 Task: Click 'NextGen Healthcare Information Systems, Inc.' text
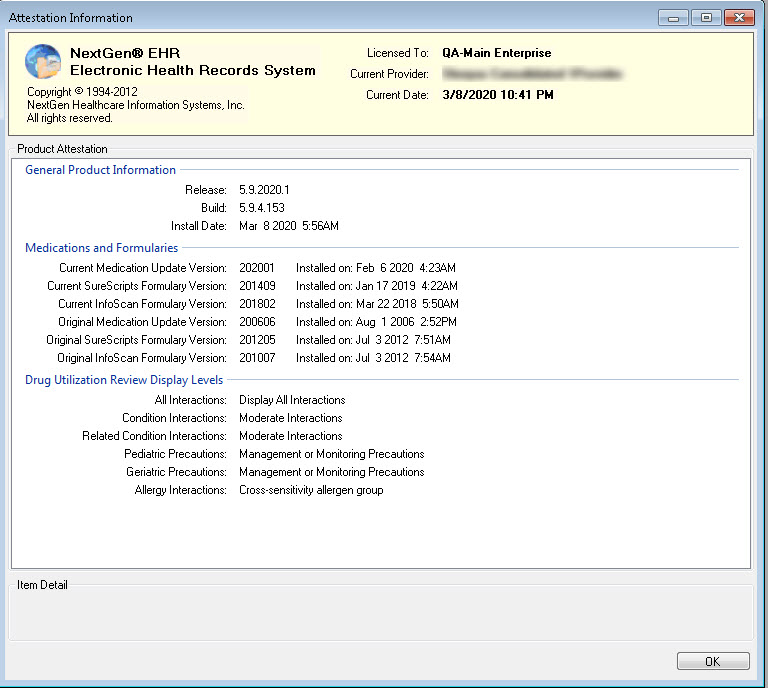point(136,105)
